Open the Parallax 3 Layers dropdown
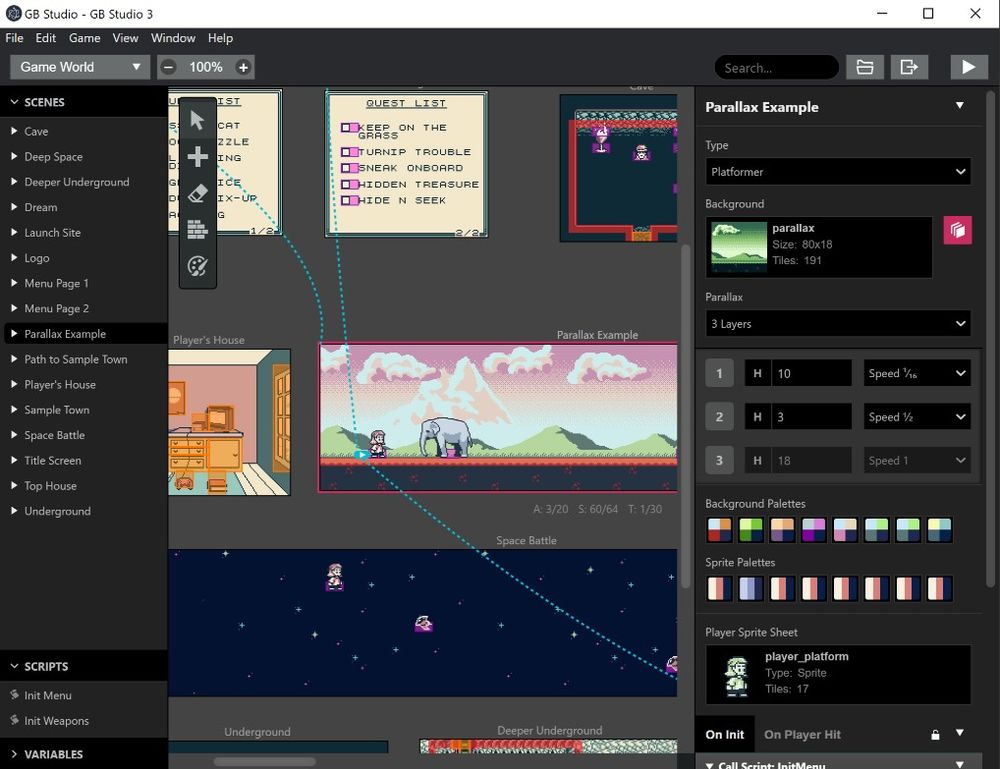This screenshot has width=1000, height=769. click(x=838, y=323)
